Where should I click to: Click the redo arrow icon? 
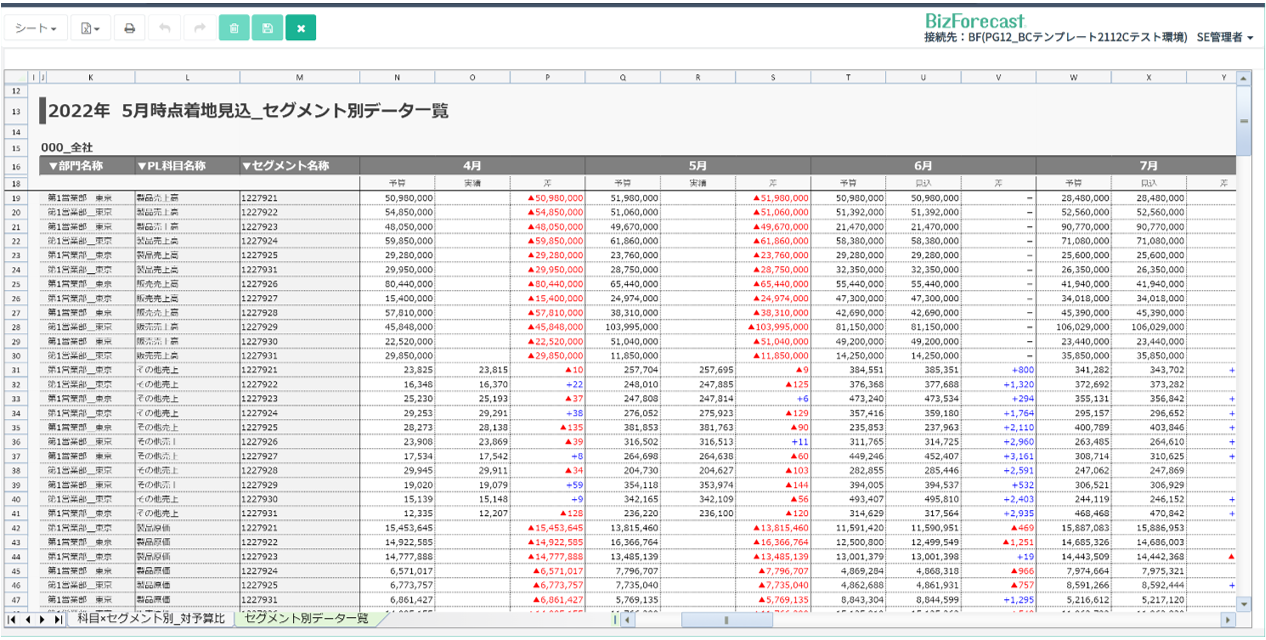(199, 28)
